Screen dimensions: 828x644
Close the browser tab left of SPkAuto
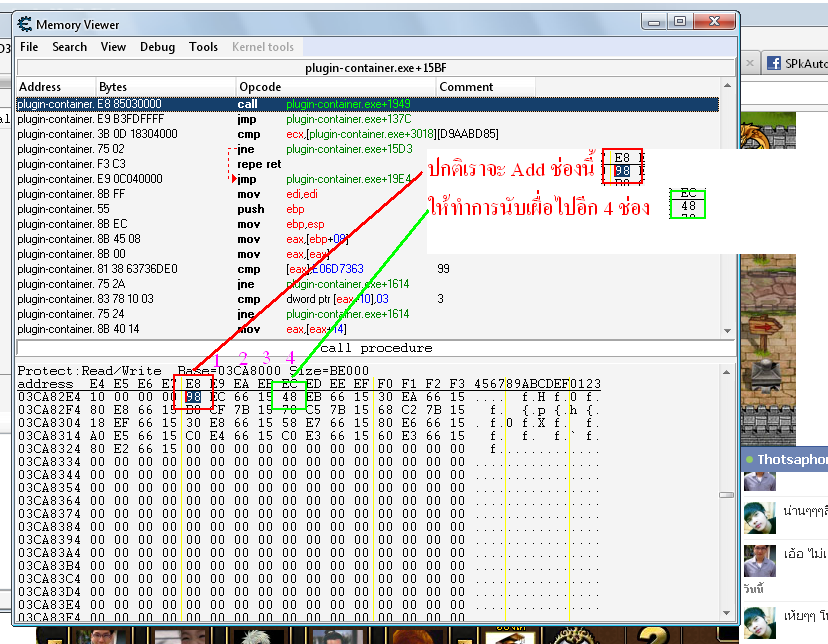[750, 63]
